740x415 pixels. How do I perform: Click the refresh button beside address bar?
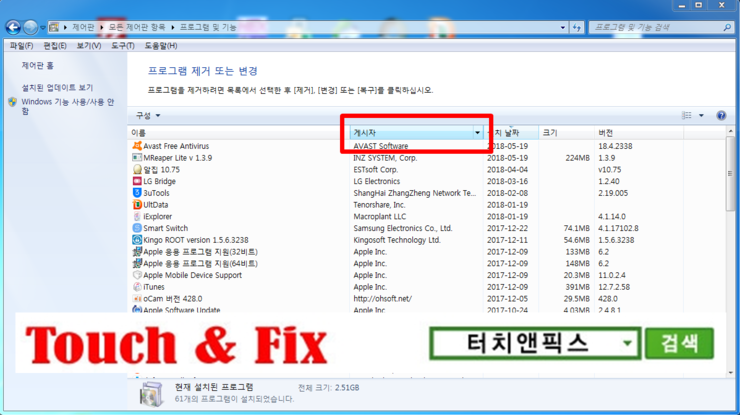pos(577,27)
